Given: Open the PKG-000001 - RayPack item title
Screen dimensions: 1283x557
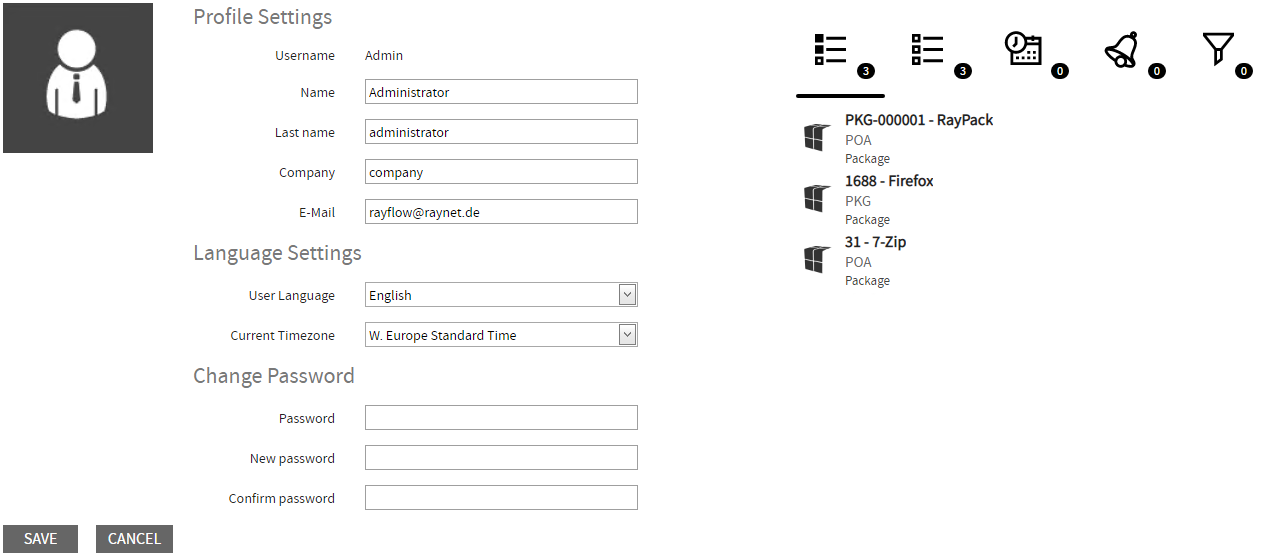Looking at the screenshot, I should click(x=918, y=120).
